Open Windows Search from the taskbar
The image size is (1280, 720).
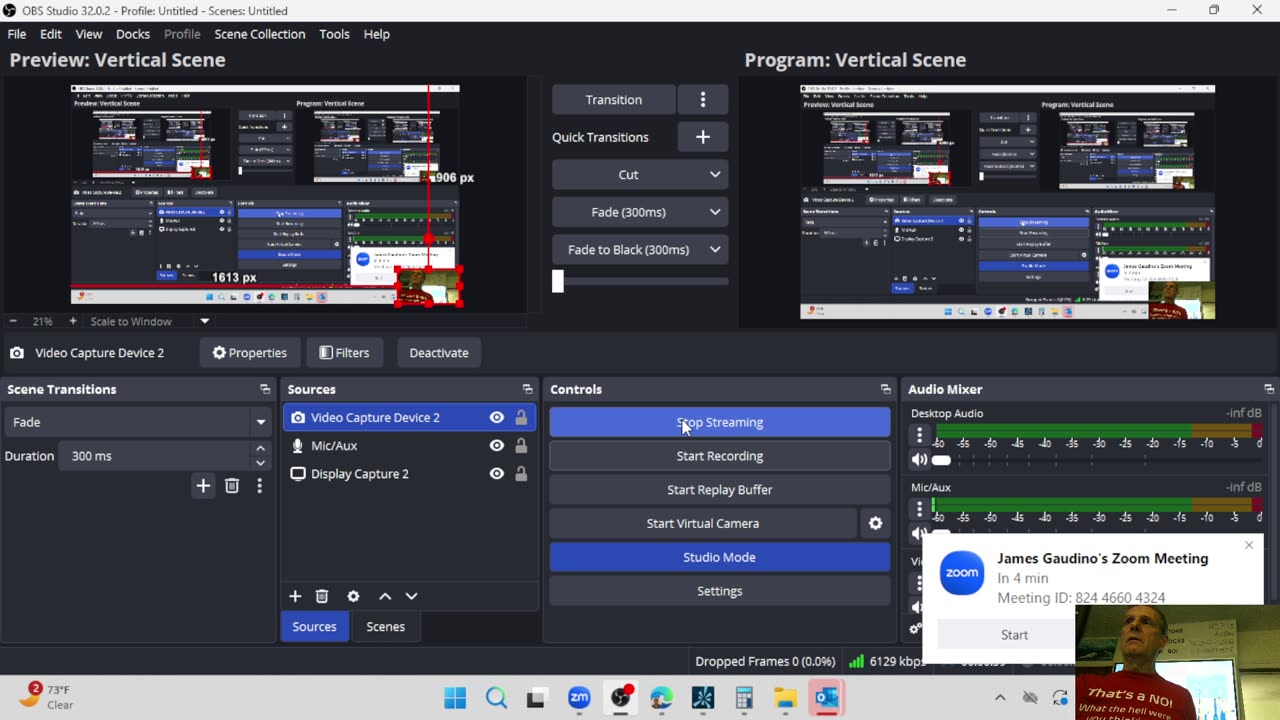[x=496, y=697]
